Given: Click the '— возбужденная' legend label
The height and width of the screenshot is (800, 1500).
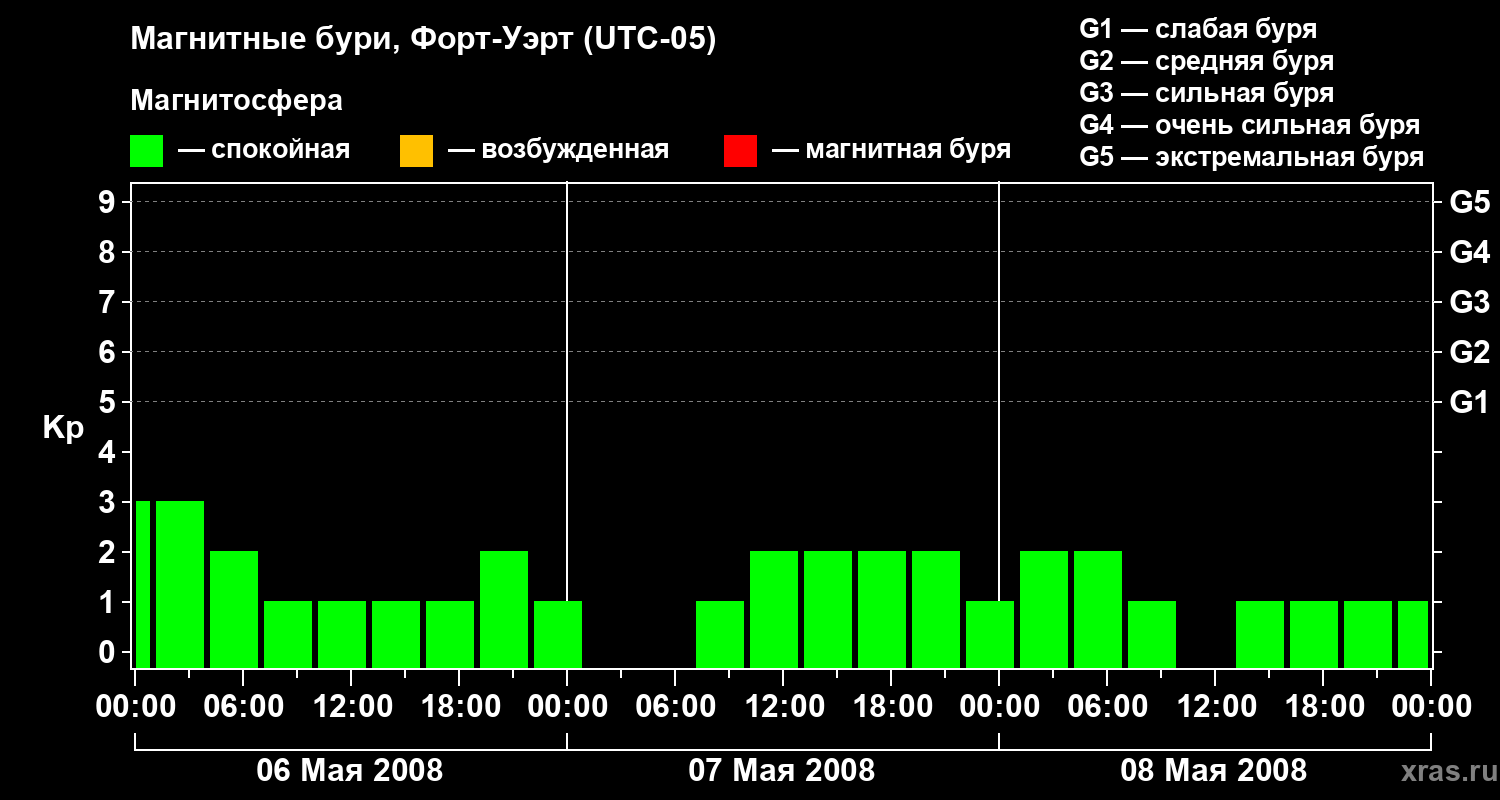Looking at the screenshot, I should 558,150.
